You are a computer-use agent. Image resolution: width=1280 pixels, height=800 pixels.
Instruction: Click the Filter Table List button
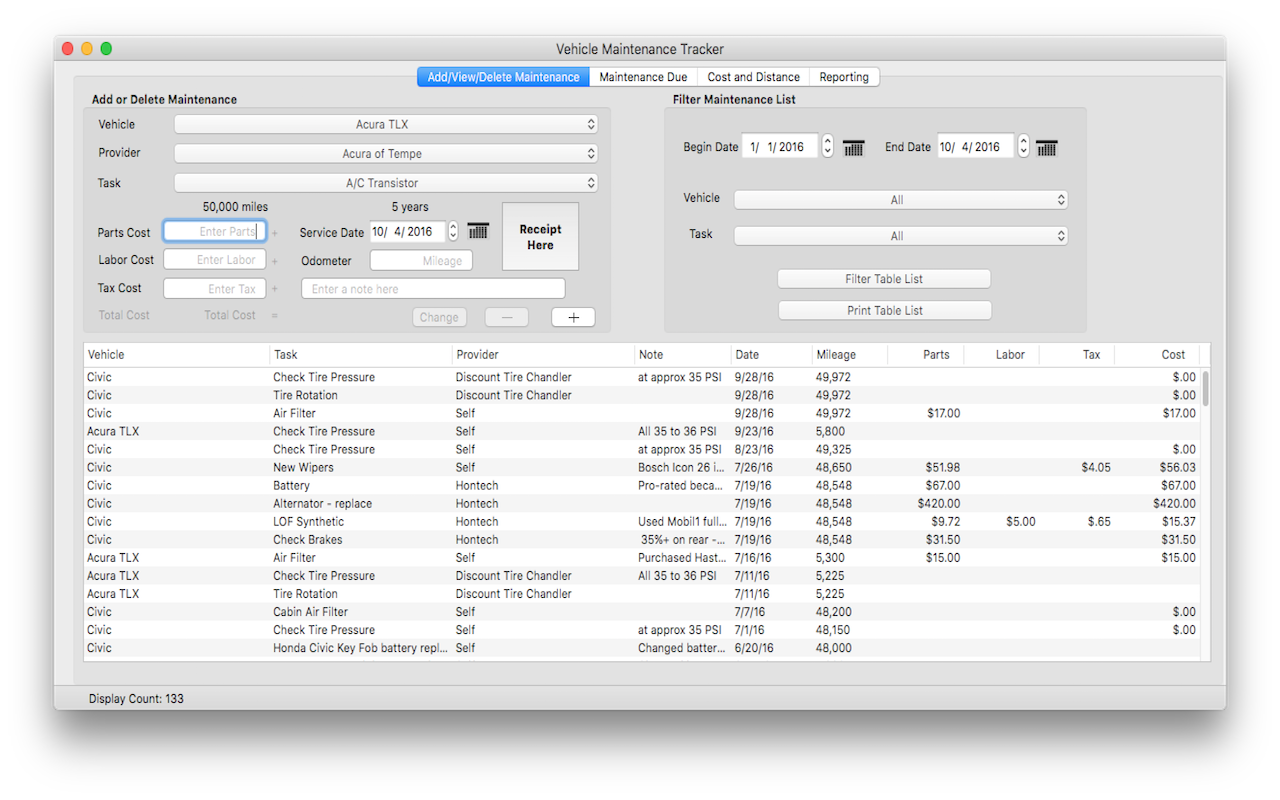point(884,278)
